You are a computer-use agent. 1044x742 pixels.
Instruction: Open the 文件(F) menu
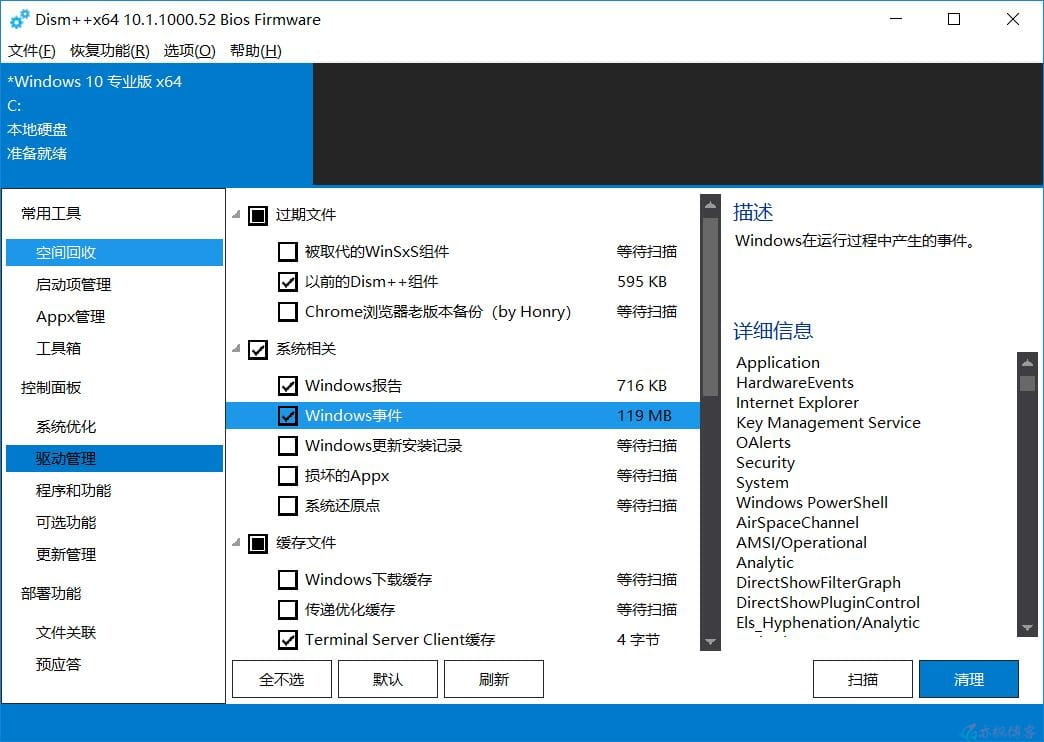(x=31, y=51)
